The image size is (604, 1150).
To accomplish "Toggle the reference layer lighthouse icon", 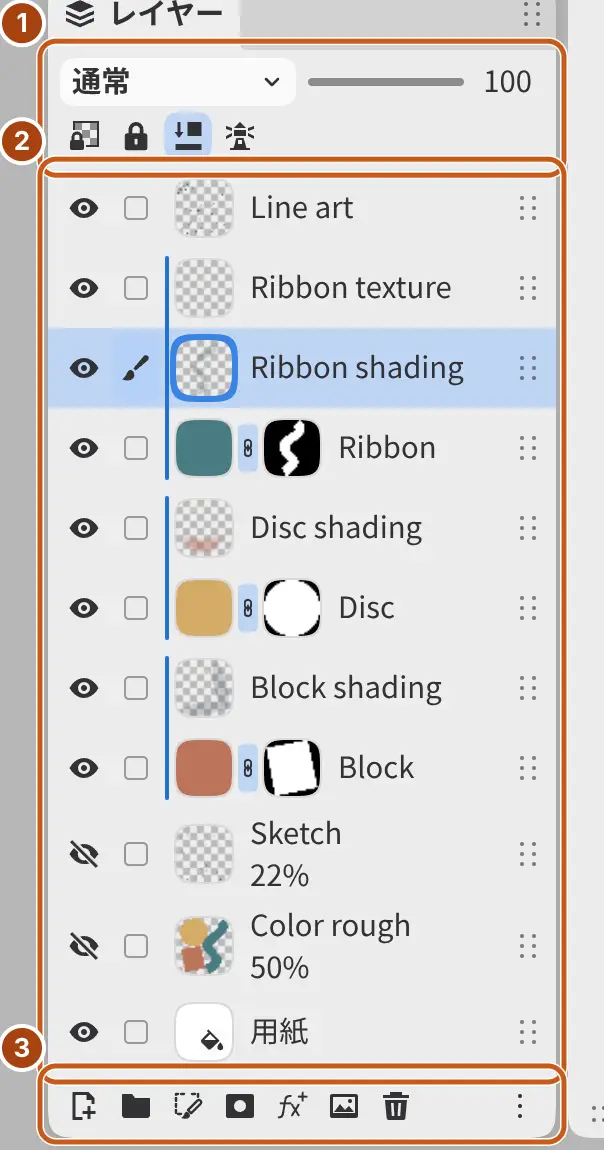I will [x=240, y=136].
